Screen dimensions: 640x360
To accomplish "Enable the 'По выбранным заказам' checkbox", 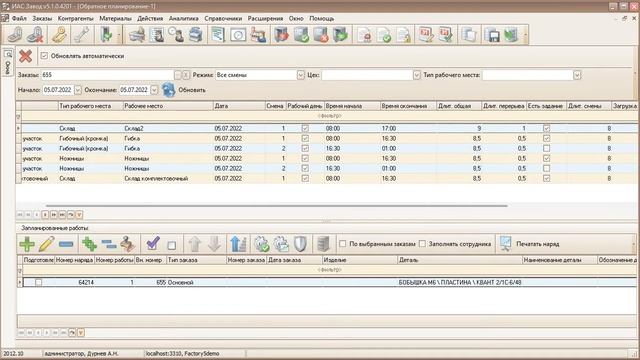I will point(342,244).
